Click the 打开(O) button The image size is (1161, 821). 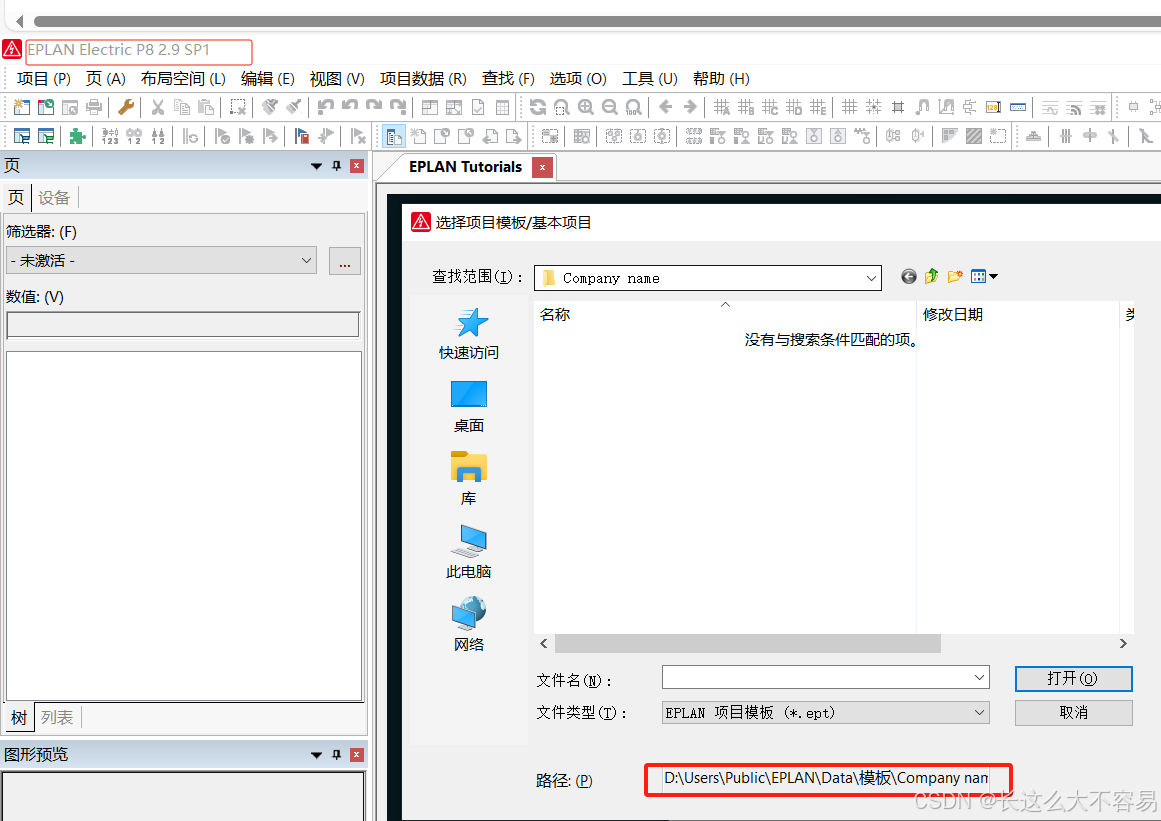coord(1073,678)
